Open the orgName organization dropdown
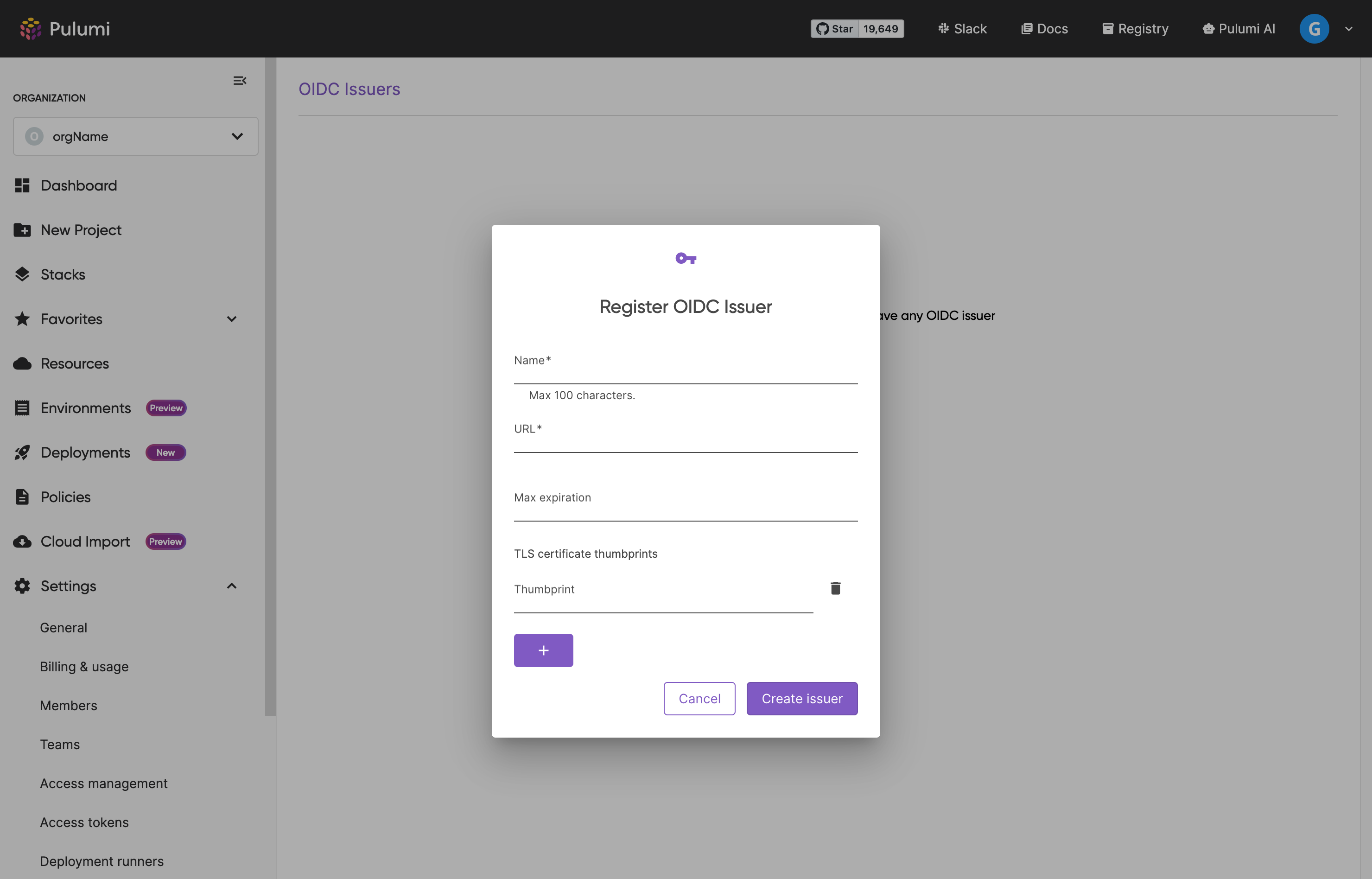 [x=135, y=136]
